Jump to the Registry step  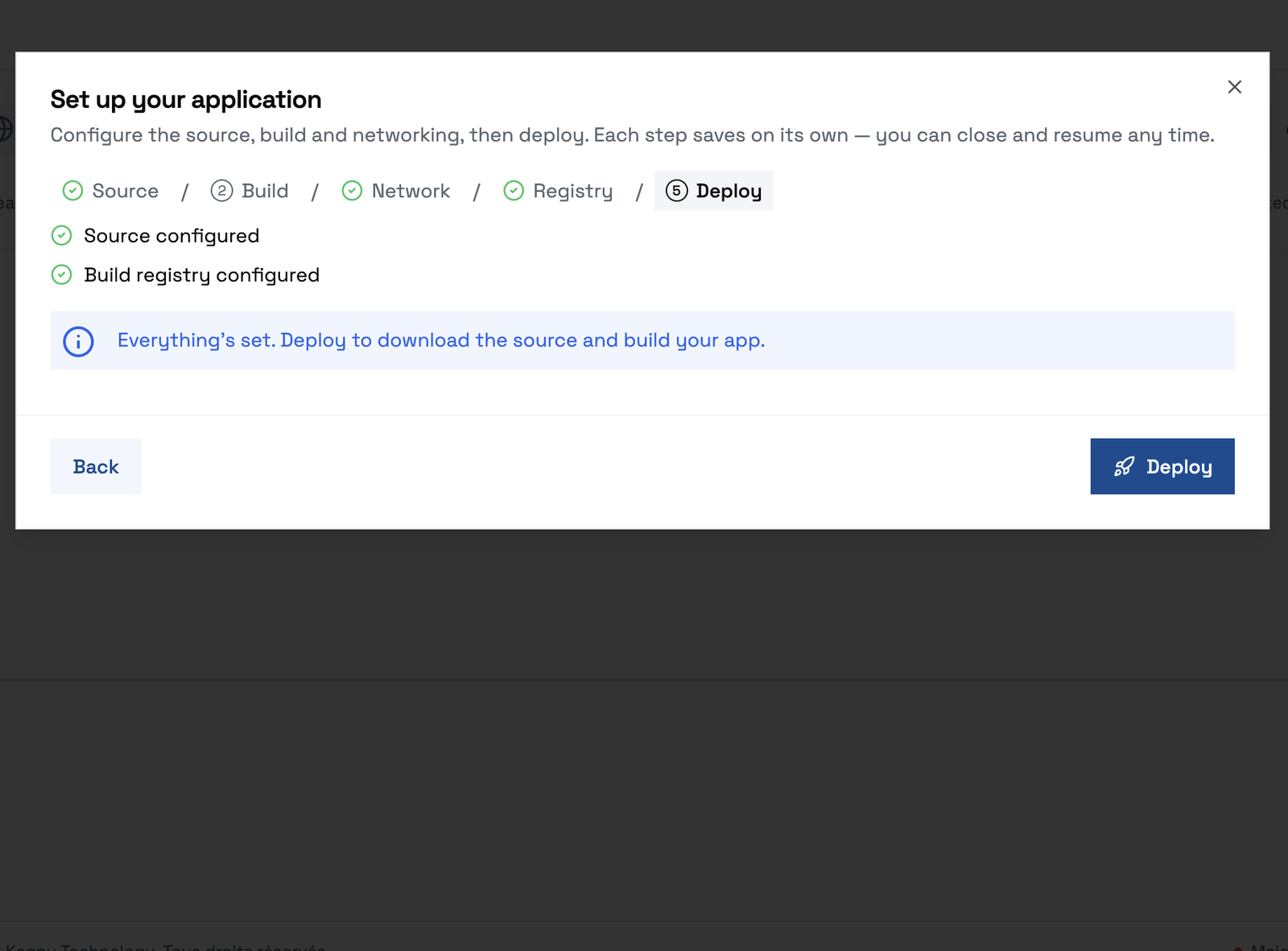point(558,191)
